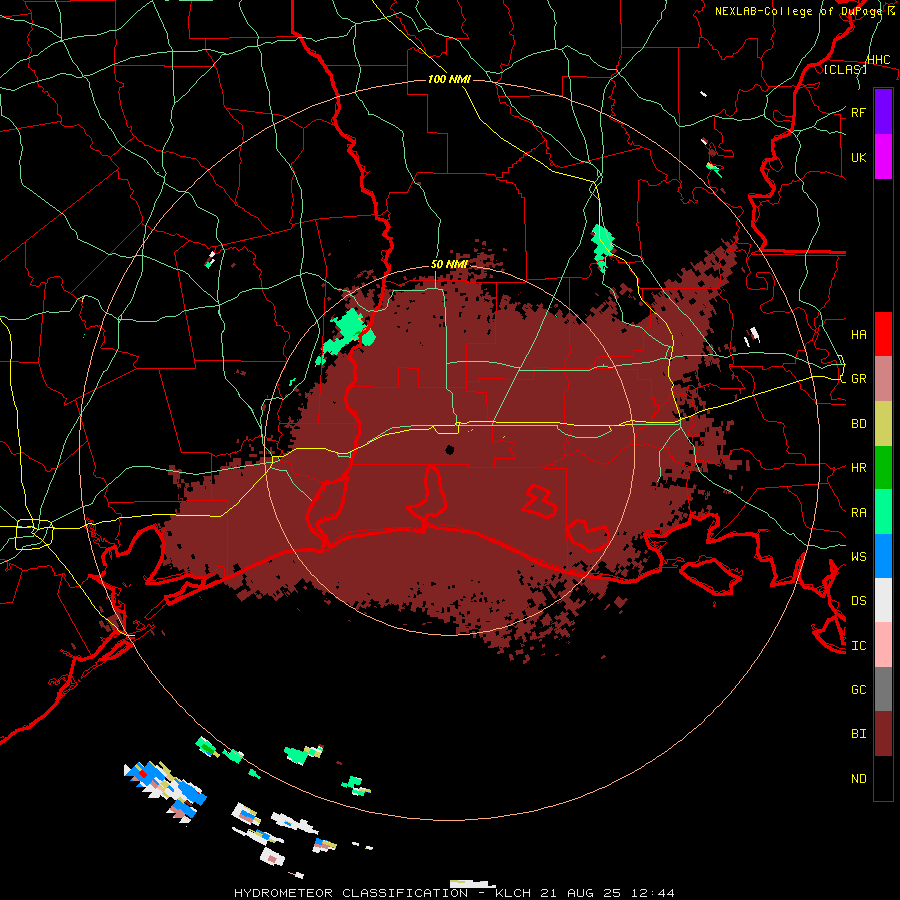Click the 'GR' legend label

coord(858,379)
